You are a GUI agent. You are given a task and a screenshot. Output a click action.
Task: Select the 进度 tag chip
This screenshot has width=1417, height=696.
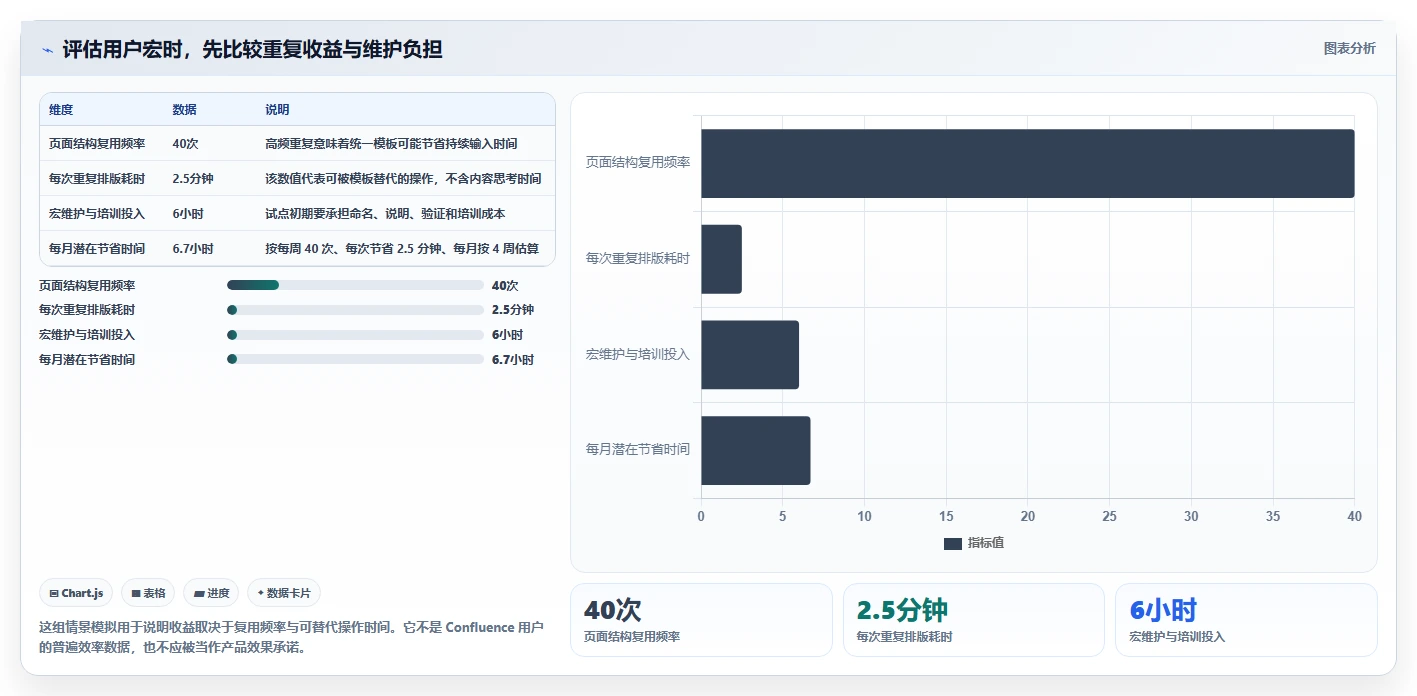211,593
